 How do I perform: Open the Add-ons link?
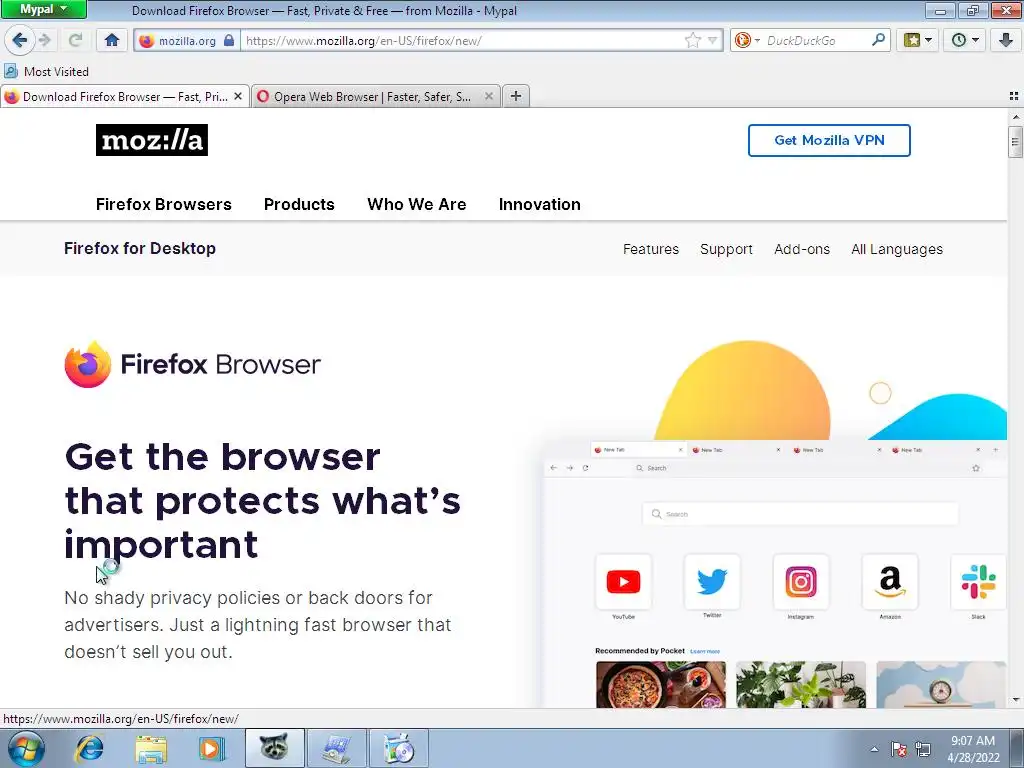coord(802,249)
